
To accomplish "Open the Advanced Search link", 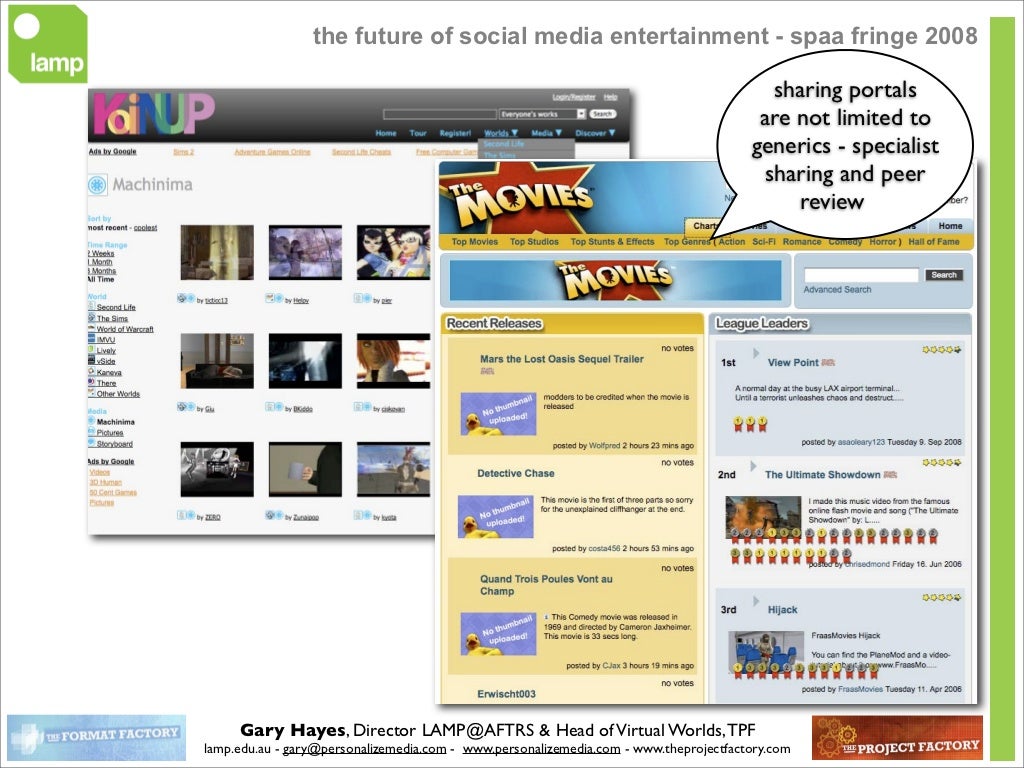I will point(837,289).
